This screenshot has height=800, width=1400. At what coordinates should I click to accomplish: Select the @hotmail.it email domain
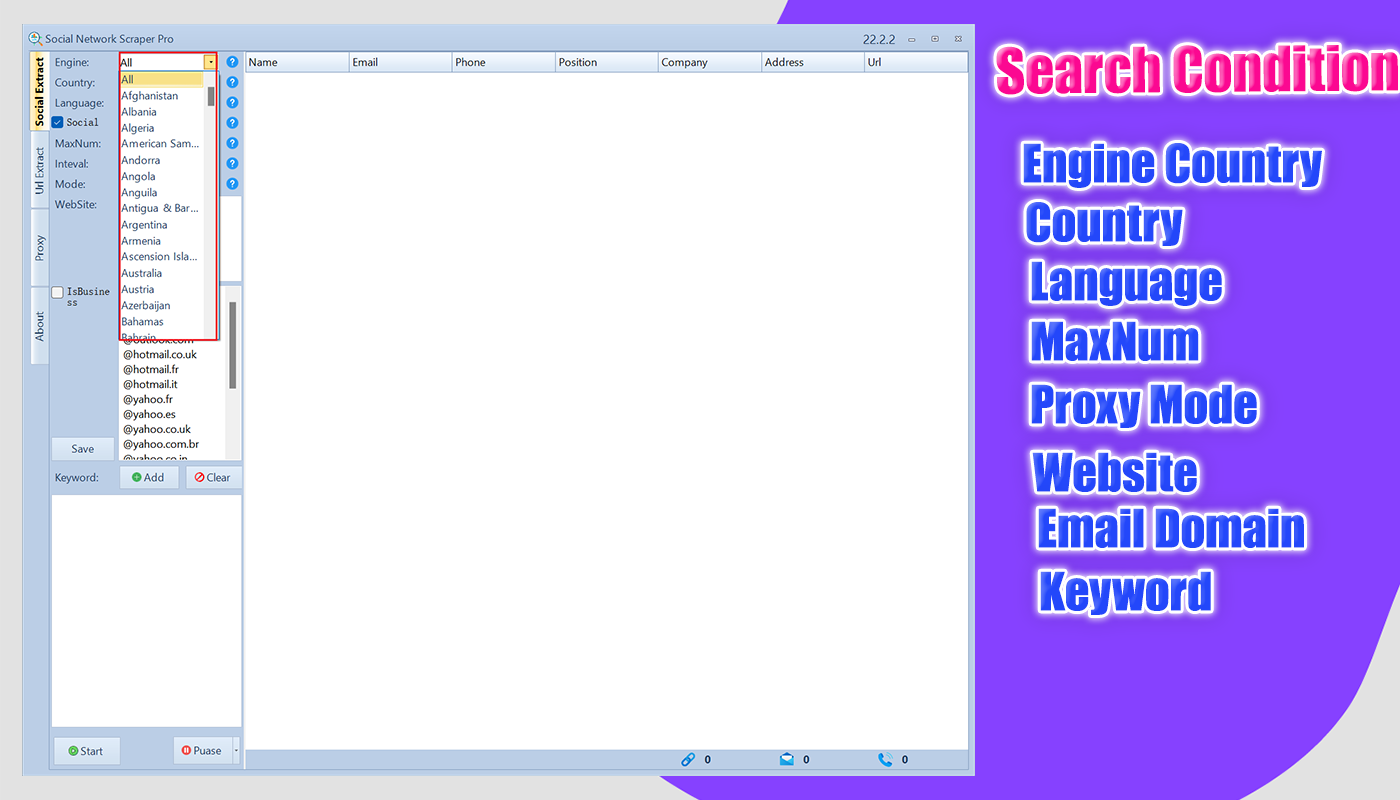point(150,384)
